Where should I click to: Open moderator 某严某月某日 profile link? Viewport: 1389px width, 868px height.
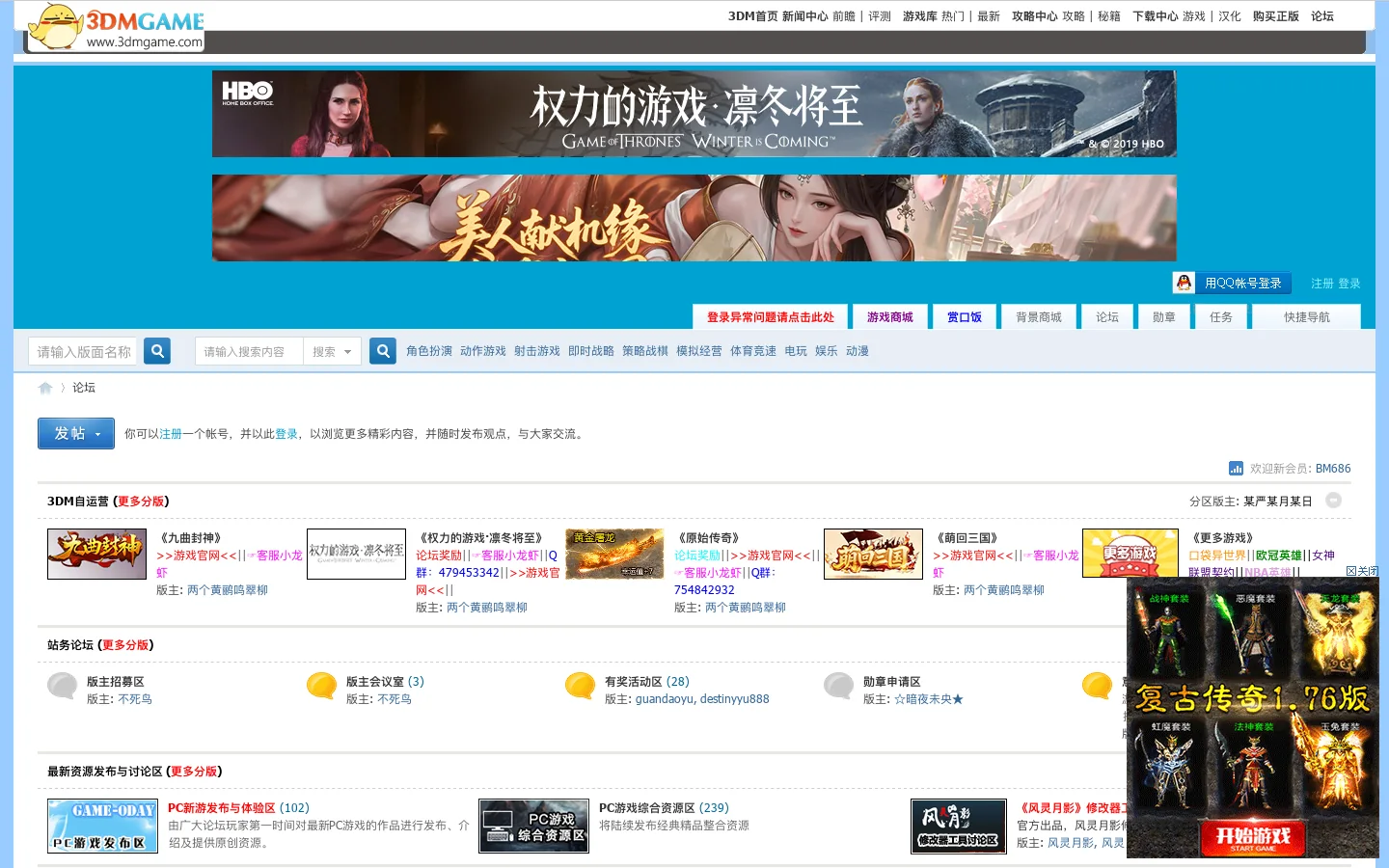click(x=1278, y=502)
